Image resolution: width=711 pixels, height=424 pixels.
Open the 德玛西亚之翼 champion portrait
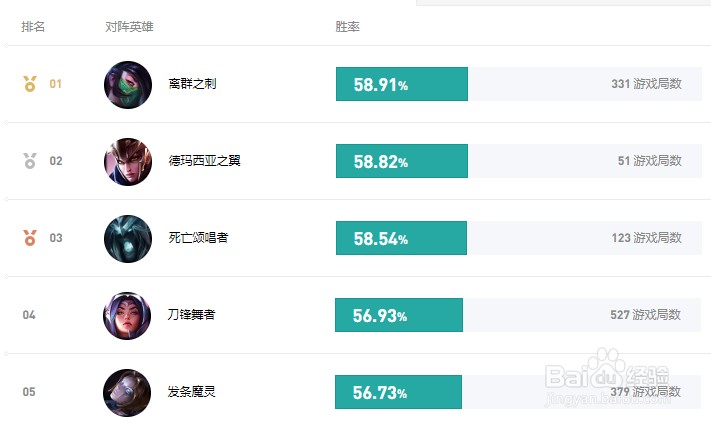pyautogui.click(x=128, y=162)
